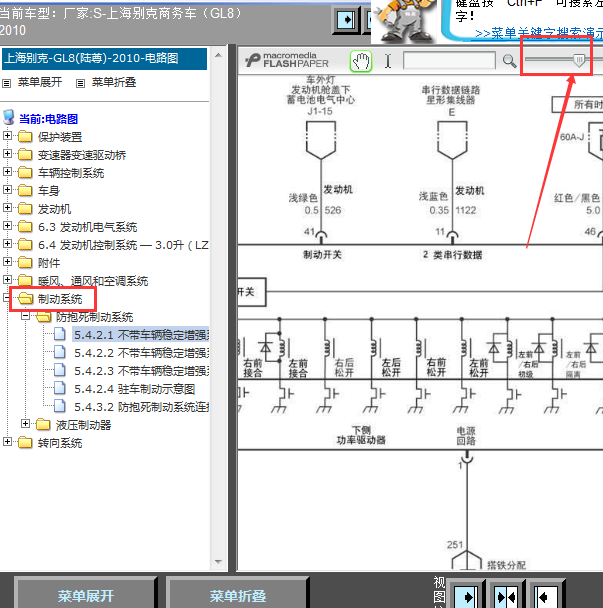Click the 保护装置 folder icon
This screenshot has height=608, width=603.
(x=25, y=136)
